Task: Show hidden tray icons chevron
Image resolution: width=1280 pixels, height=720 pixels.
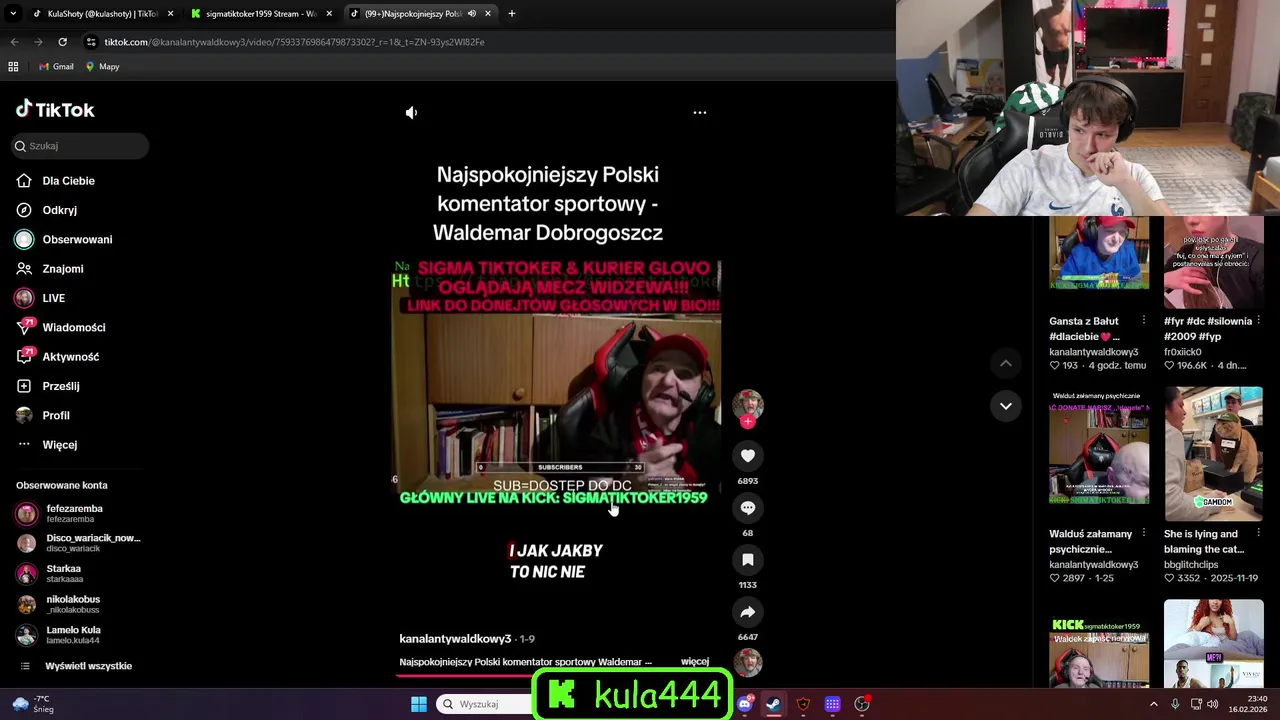Action: (x=1153, y=704)
